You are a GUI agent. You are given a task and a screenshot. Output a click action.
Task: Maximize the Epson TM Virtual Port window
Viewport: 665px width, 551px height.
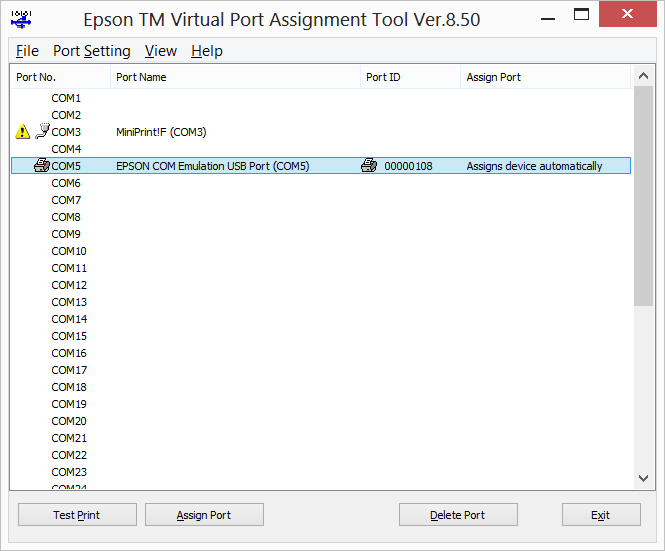581,14
